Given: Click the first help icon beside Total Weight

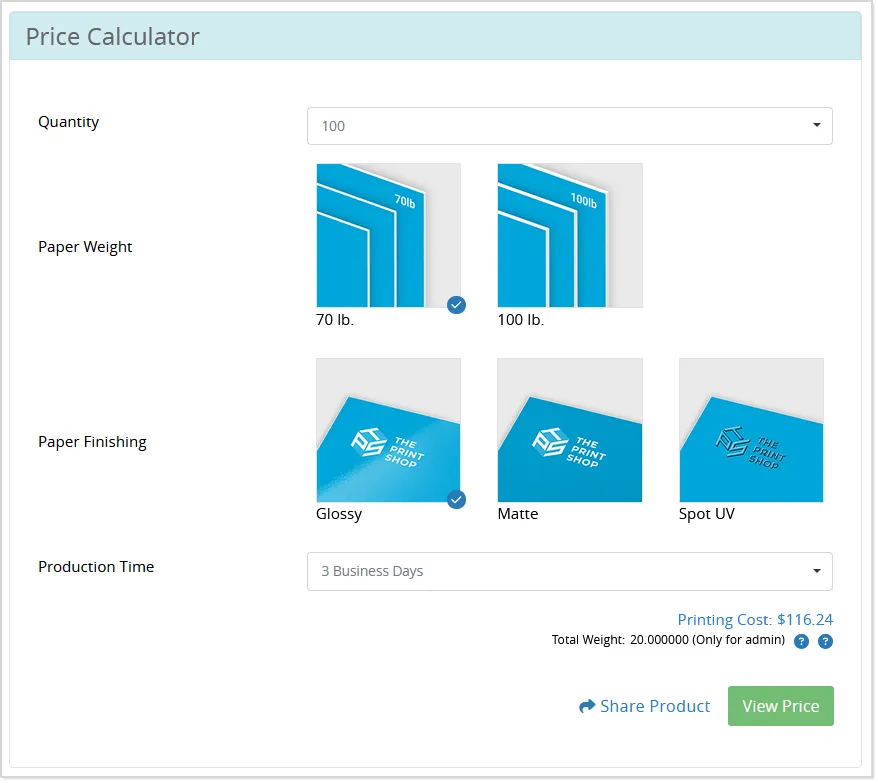Looking at the screenshot, I should coord(803,642).
